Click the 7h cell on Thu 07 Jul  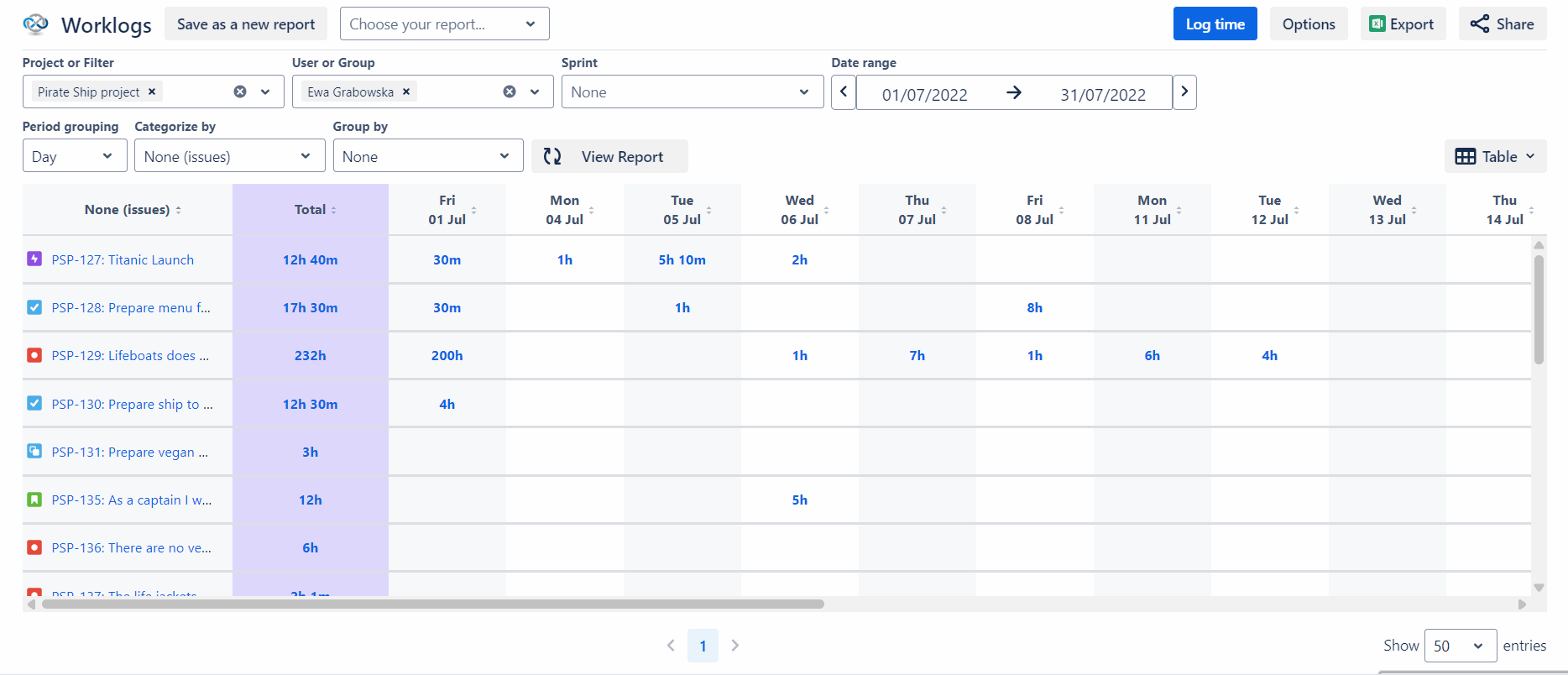(x=917, y=355)
